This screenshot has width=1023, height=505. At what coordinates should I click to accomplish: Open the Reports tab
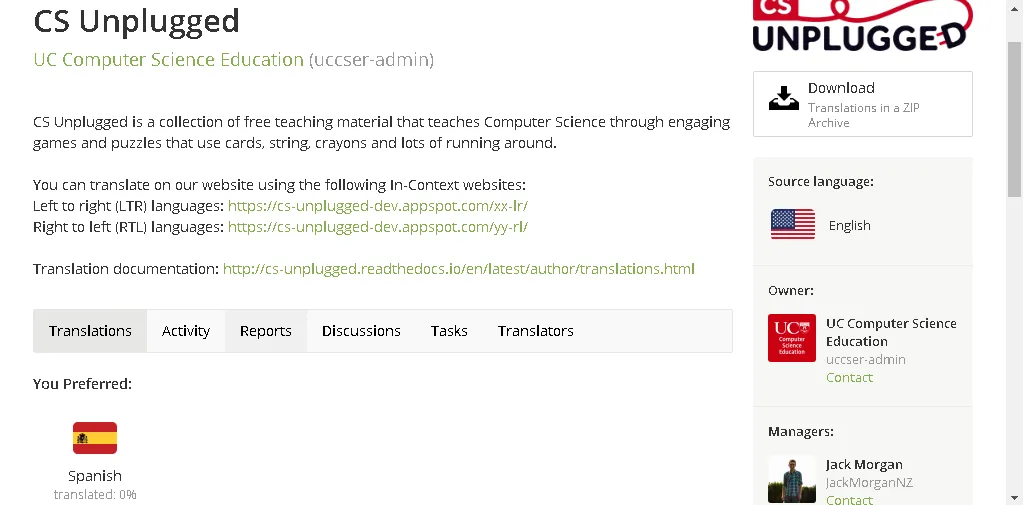pyautogui.click(x=265, y=331)
